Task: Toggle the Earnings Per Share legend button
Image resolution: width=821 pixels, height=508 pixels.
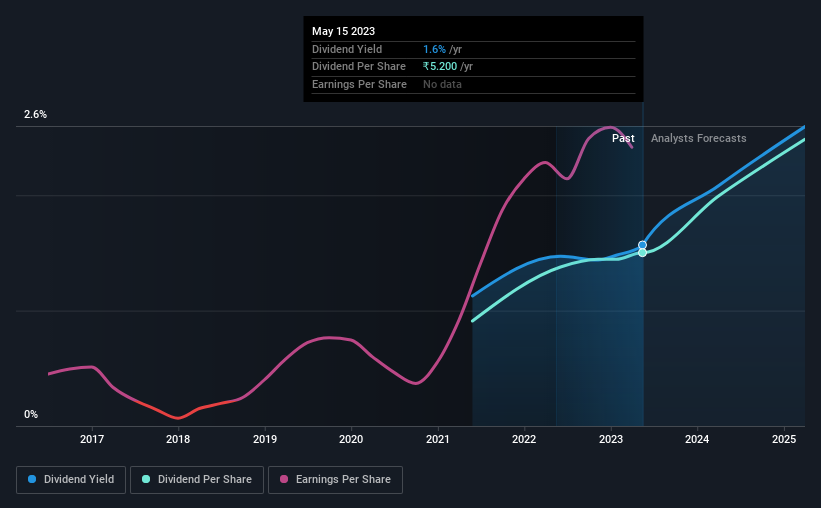Action: coord(335,480)
